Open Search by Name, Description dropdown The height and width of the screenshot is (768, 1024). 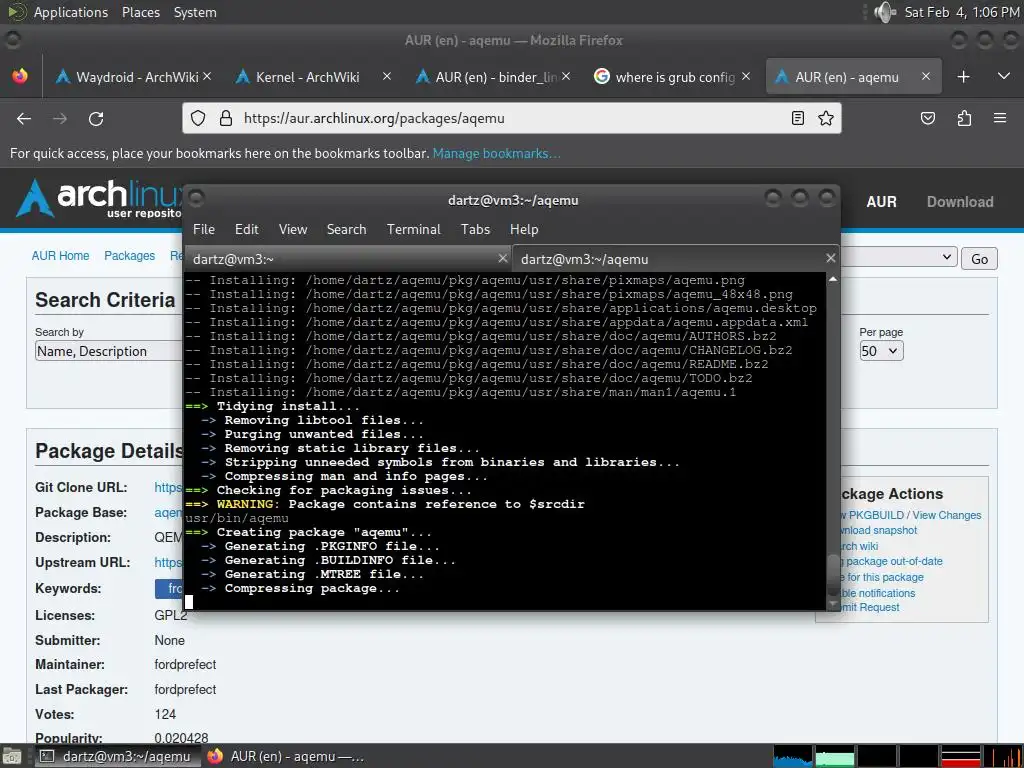[108, 351]
